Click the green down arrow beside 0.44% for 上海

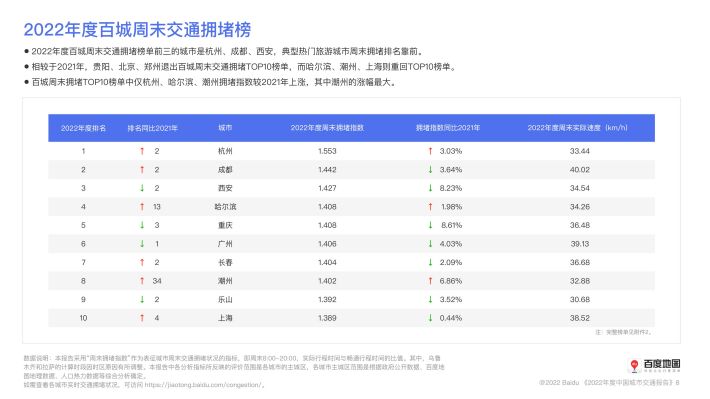pyautogui.click(x=430, y=318)
